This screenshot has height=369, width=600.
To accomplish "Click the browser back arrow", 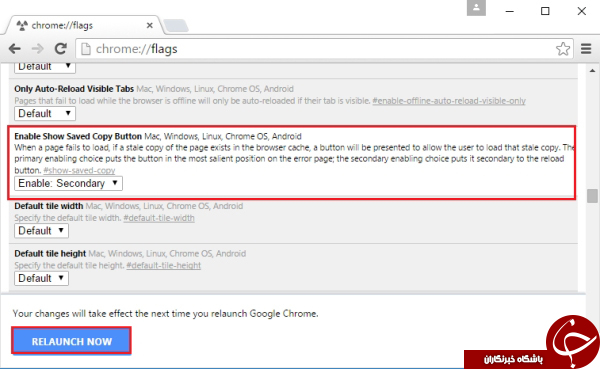I will pyautogui.click(x=15, y=49).
